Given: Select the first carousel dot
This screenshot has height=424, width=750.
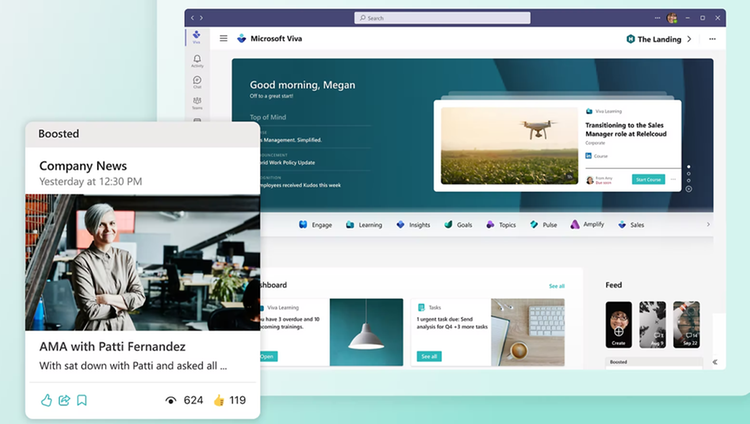Looking at the screenshot, I should click(689, 167).
